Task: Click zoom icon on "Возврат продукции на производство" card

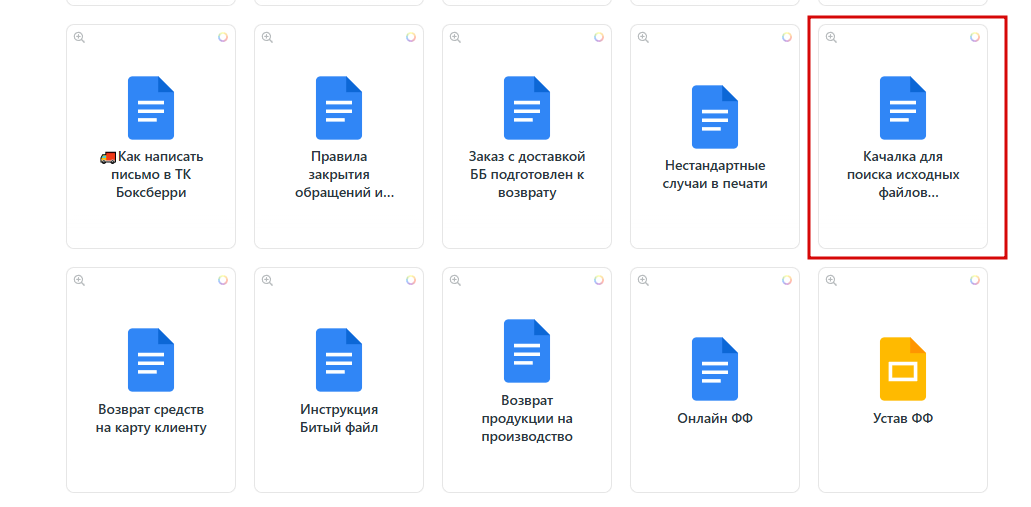Action: [x=455, y=280]
